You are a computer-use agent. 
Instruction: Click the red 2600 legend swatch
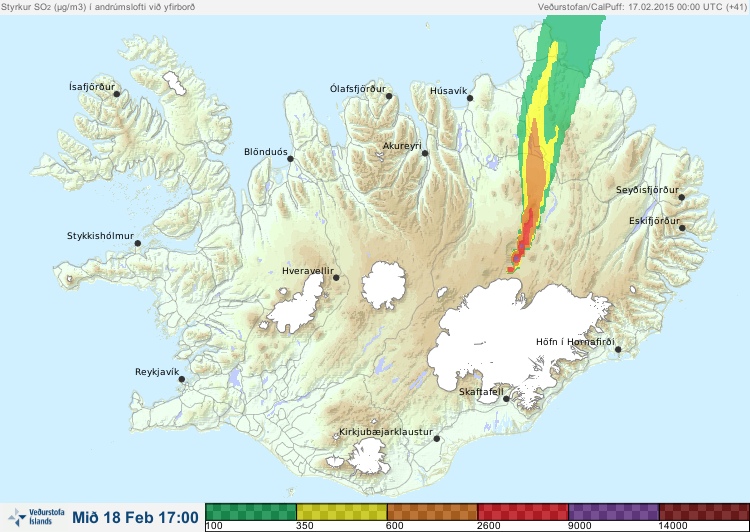point(523,512)
